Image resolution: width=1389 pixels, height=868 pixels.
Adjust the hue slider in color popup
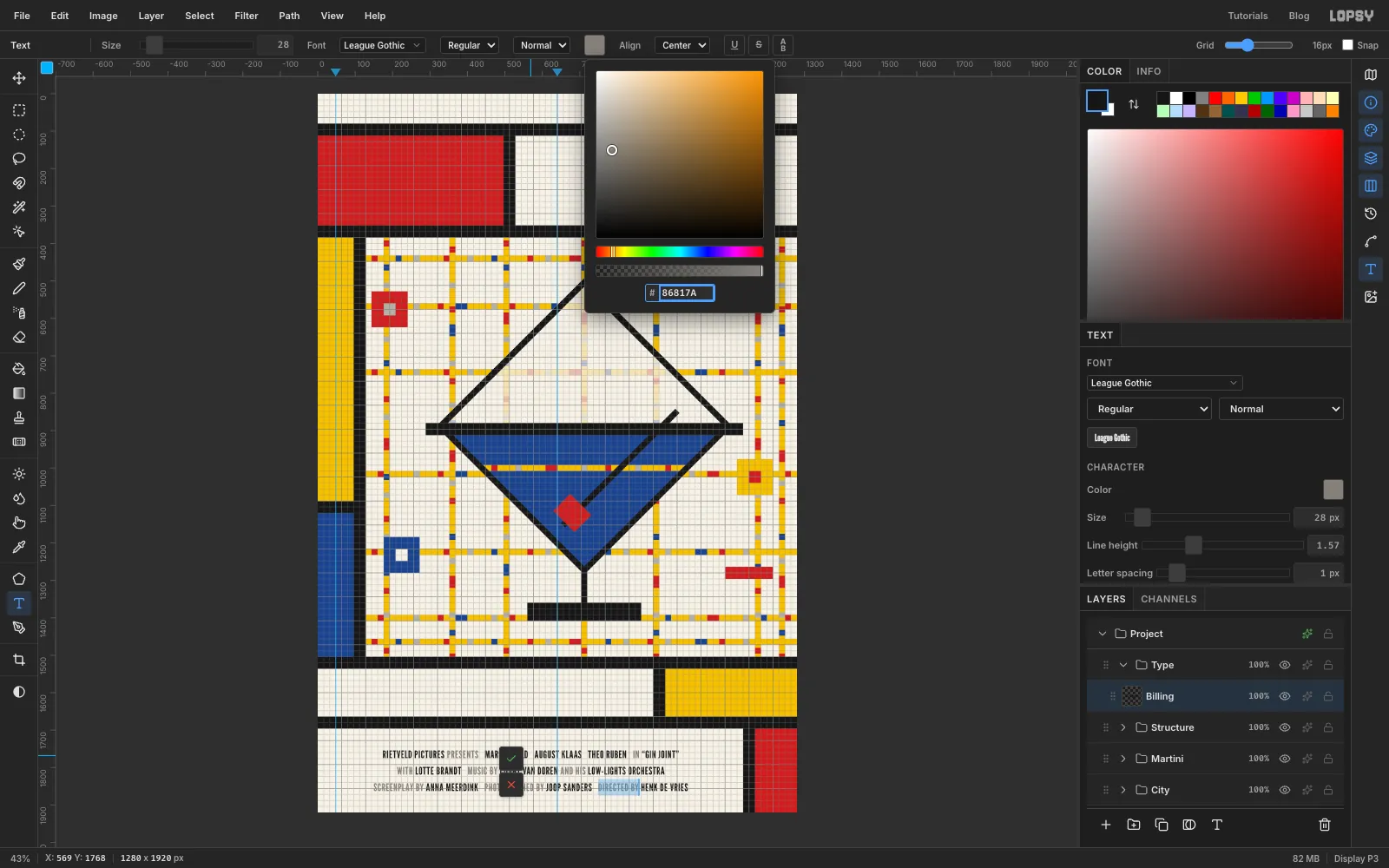680,252
